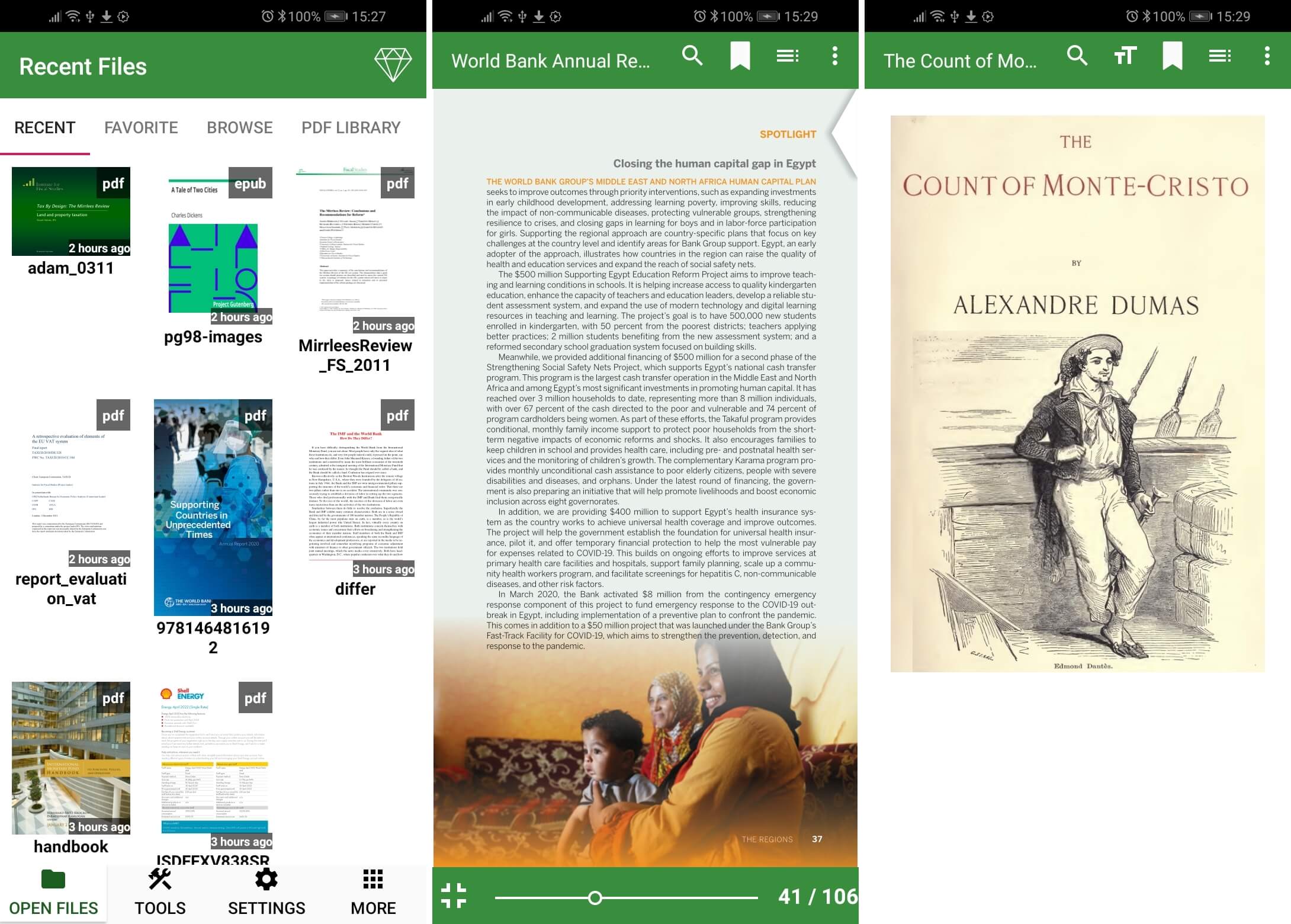Viewport: 1291px width, 924px height.
Task: Exit fullscreen via the collapse icon near page slider
Action: click(454, 897)
